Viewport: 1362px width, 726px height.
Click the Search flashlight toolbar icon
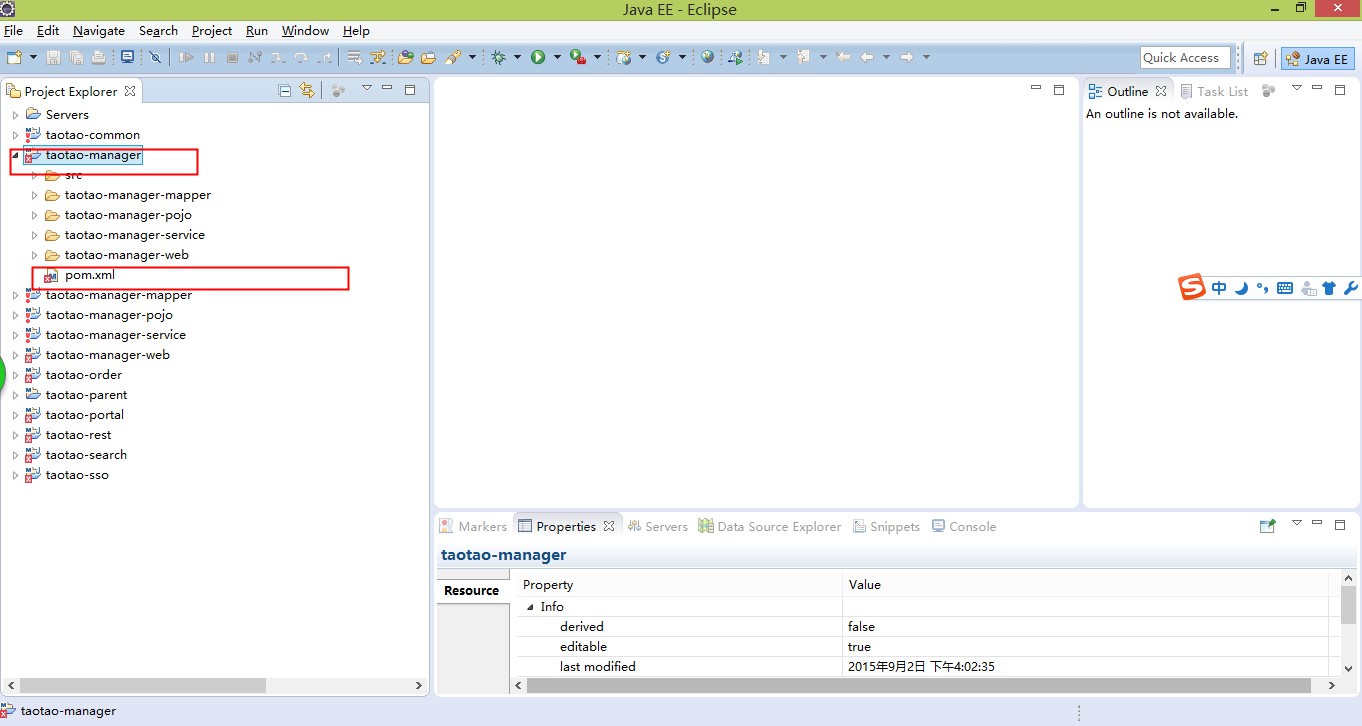click(453, 57)
